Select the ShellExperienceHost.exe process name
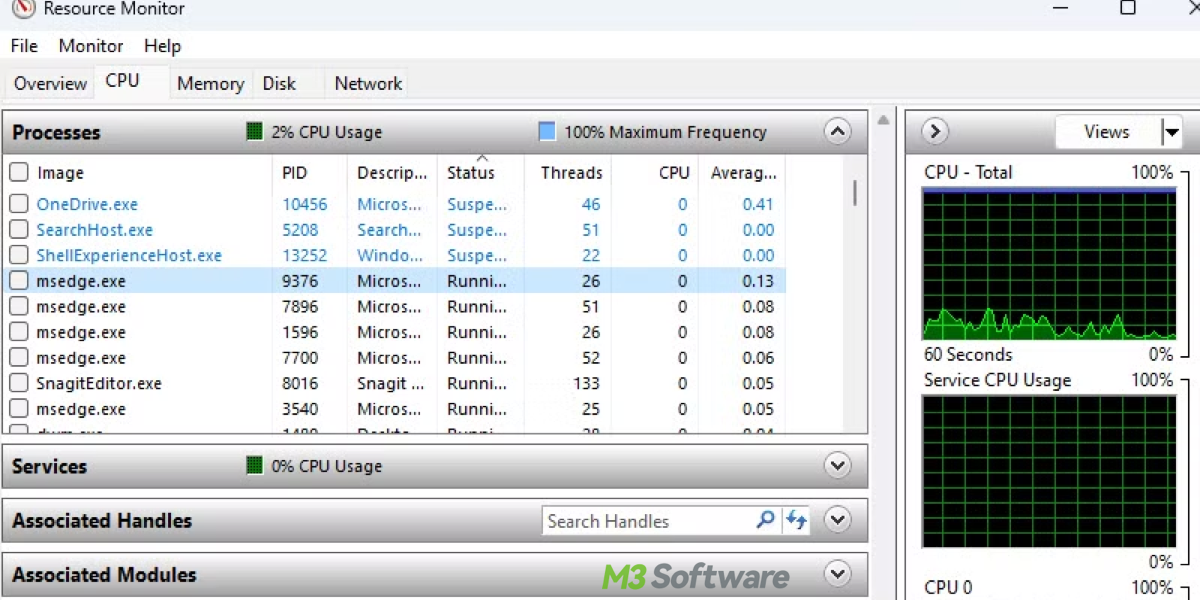This screenshot has width=1200, height=600. [129, 255]
